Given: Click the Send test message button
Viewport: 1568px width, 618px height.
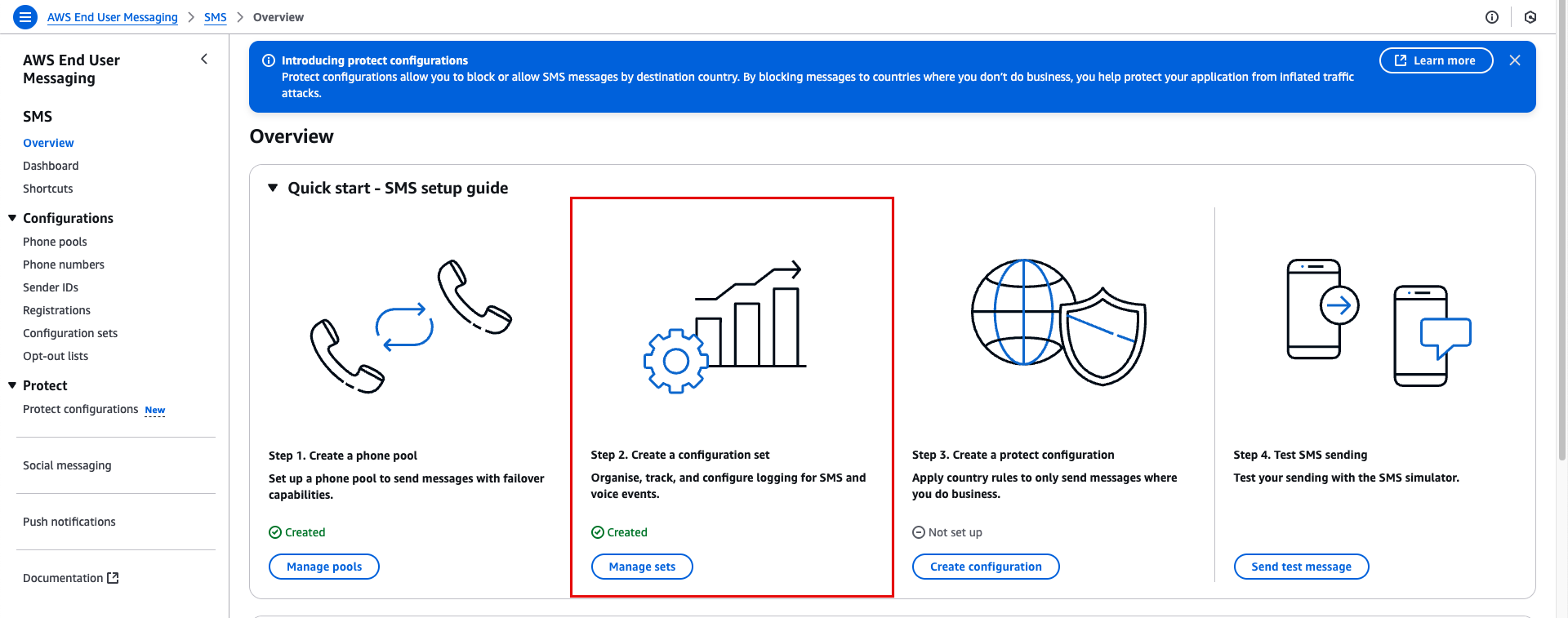Looking at the screenshot, I should [x=1301, y=567].
